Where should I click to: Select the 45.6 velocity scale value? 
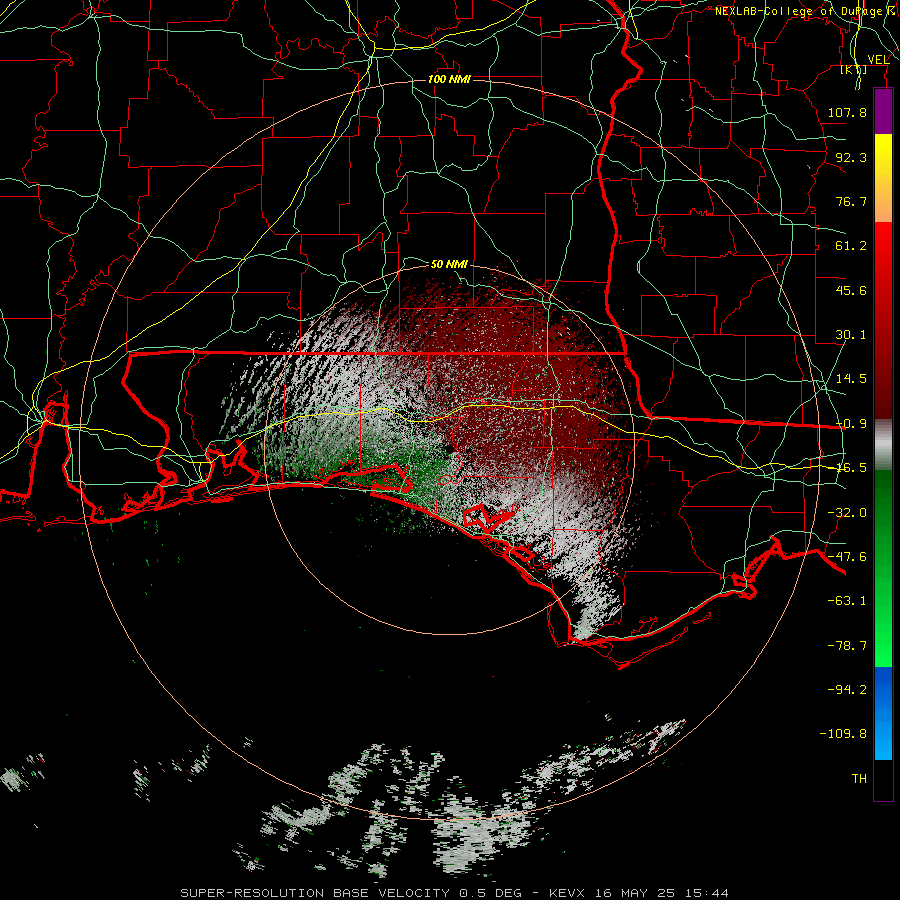click(851, 290)
